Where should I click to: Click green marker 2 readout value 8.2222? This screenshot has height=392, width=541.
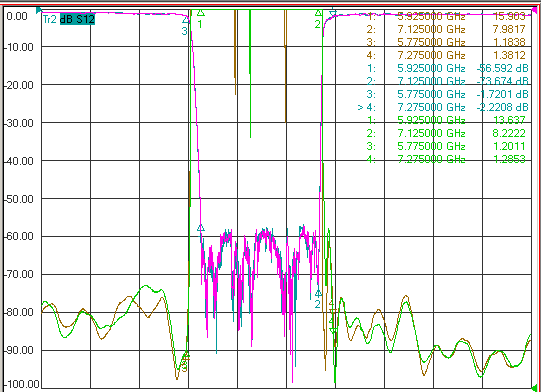(509, 133)
